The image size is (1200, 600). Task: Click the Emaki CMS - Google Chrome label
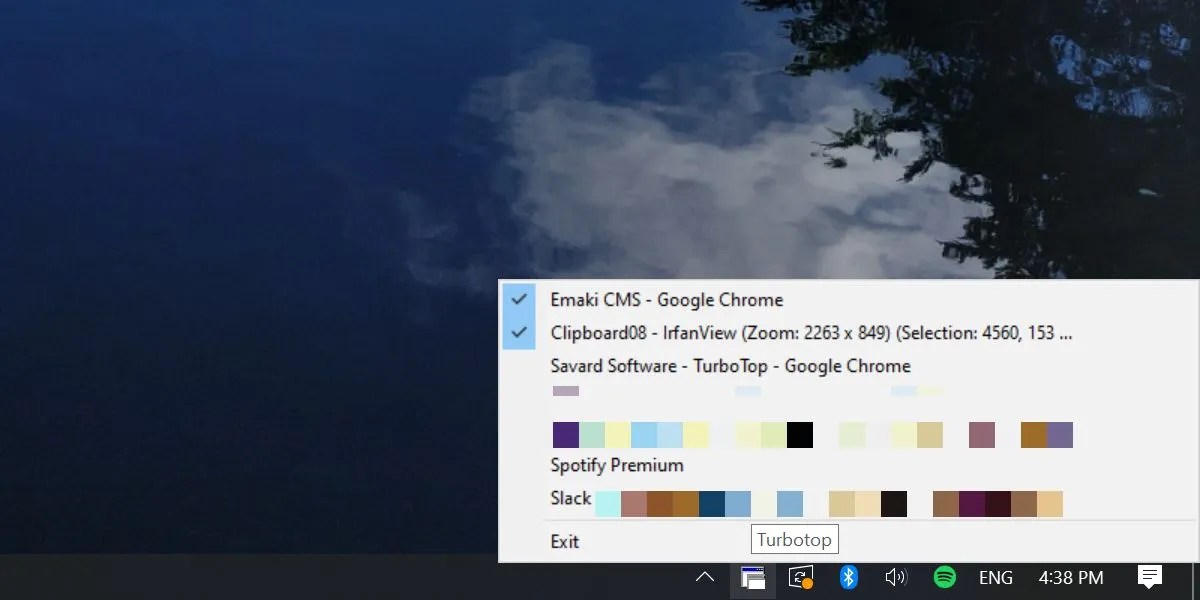click(x=668, y=299)
